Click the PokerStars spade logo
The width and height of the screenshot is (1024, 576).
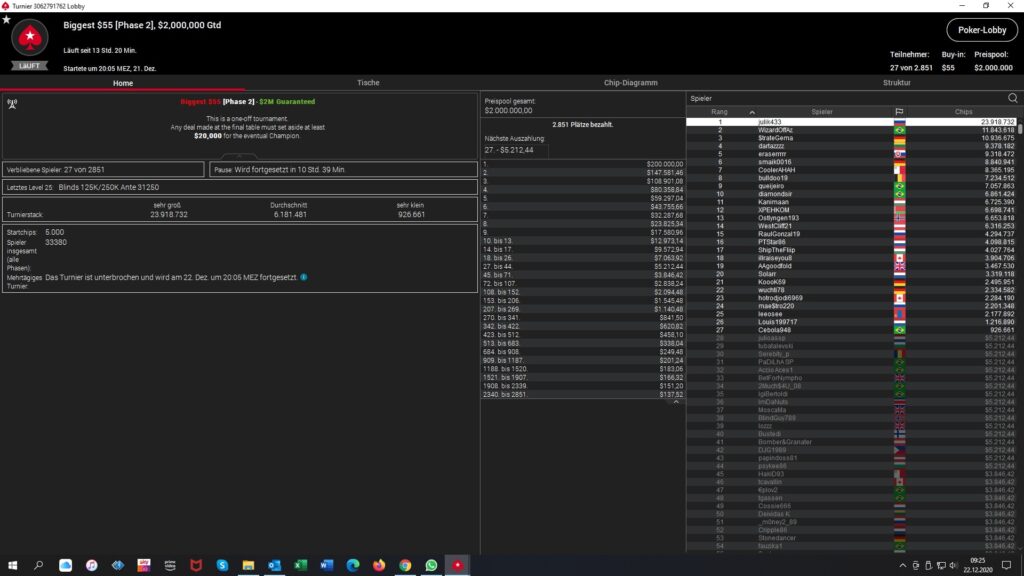coord(29,39)
